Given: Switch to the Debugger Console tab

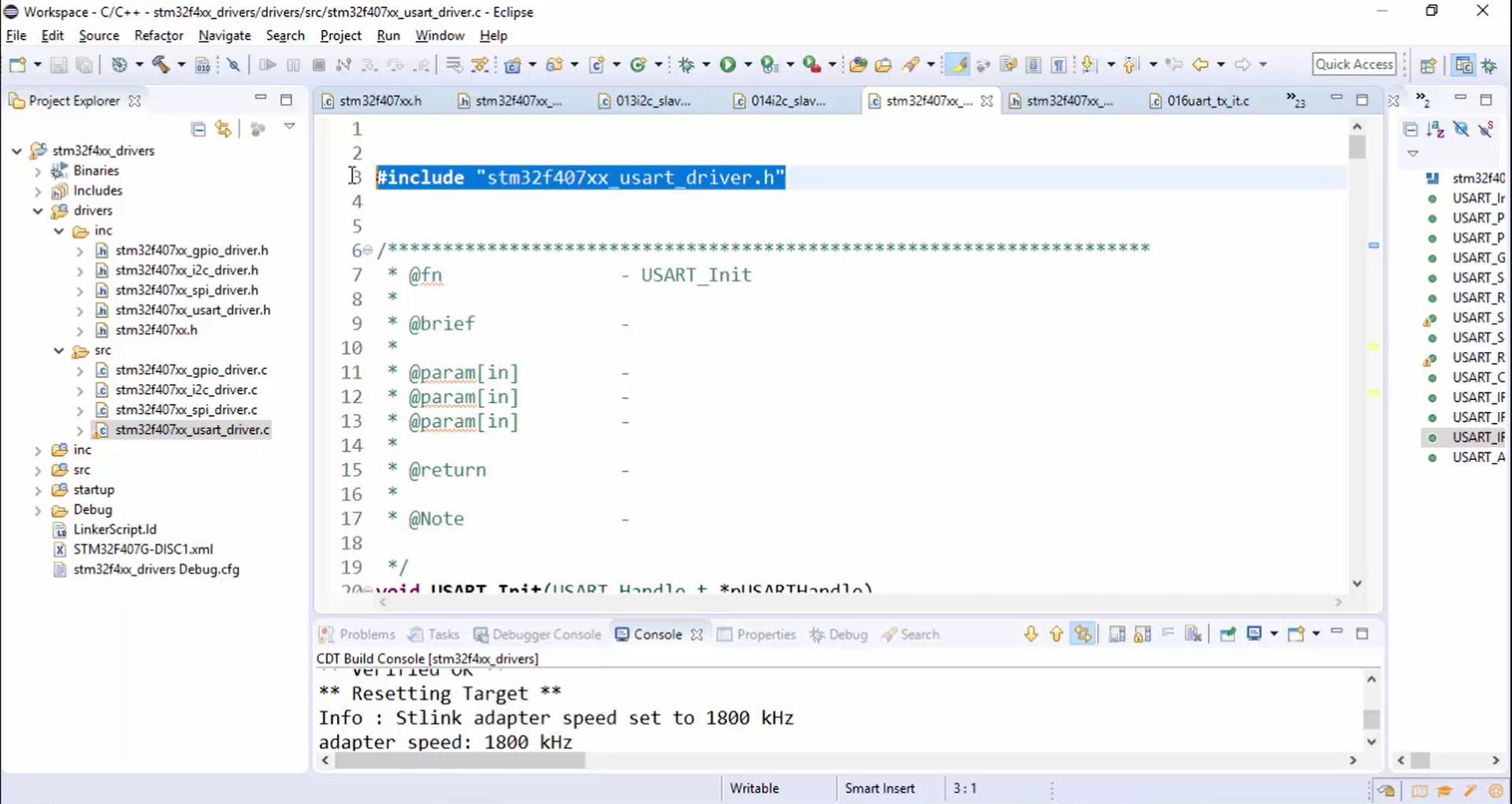Looking at the screenshot, I should pos(538,635).
